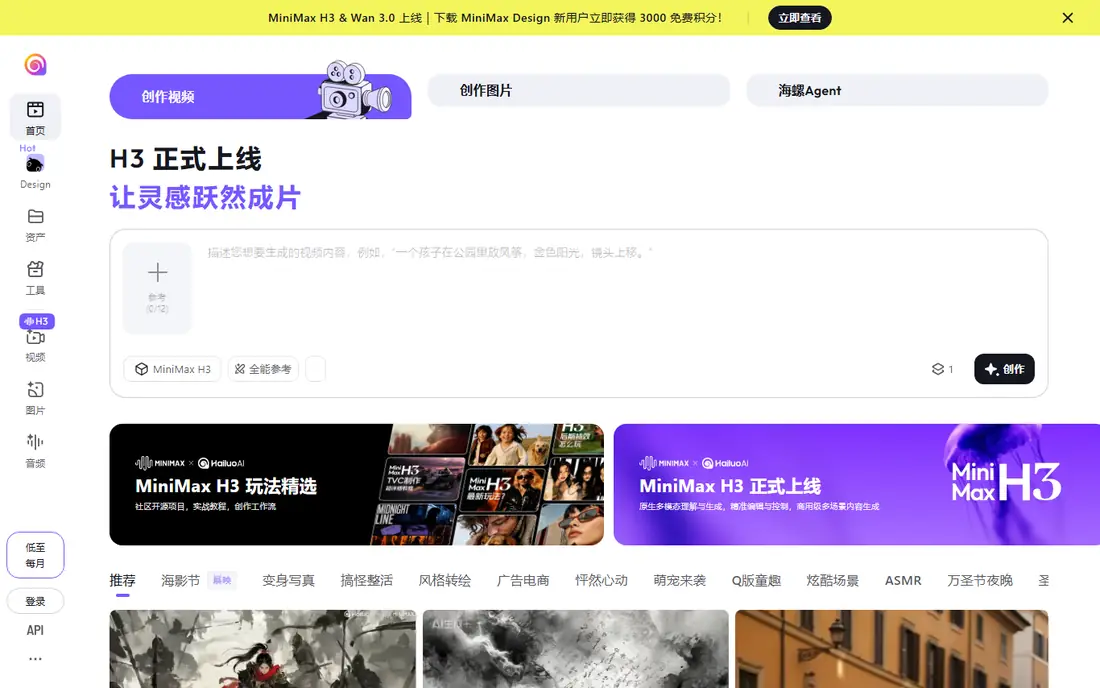This screenshot has height=688, width=1100.
Task: Select the 萌宠来袭 category tab
Action: [679, 581]
